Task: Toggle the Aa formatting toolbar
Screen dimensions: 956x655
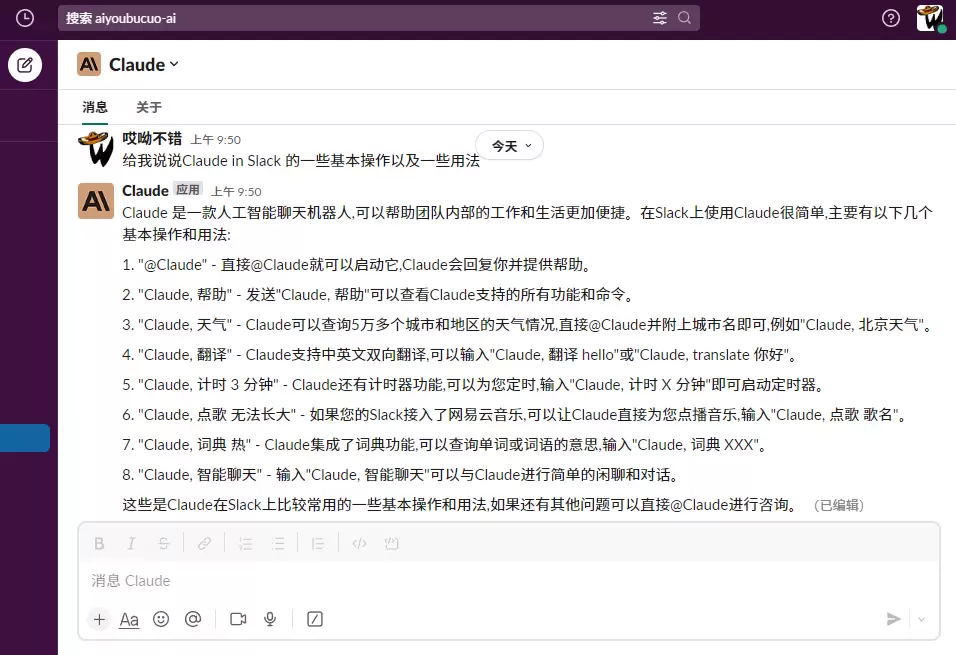Action: (x=129, y=620)
